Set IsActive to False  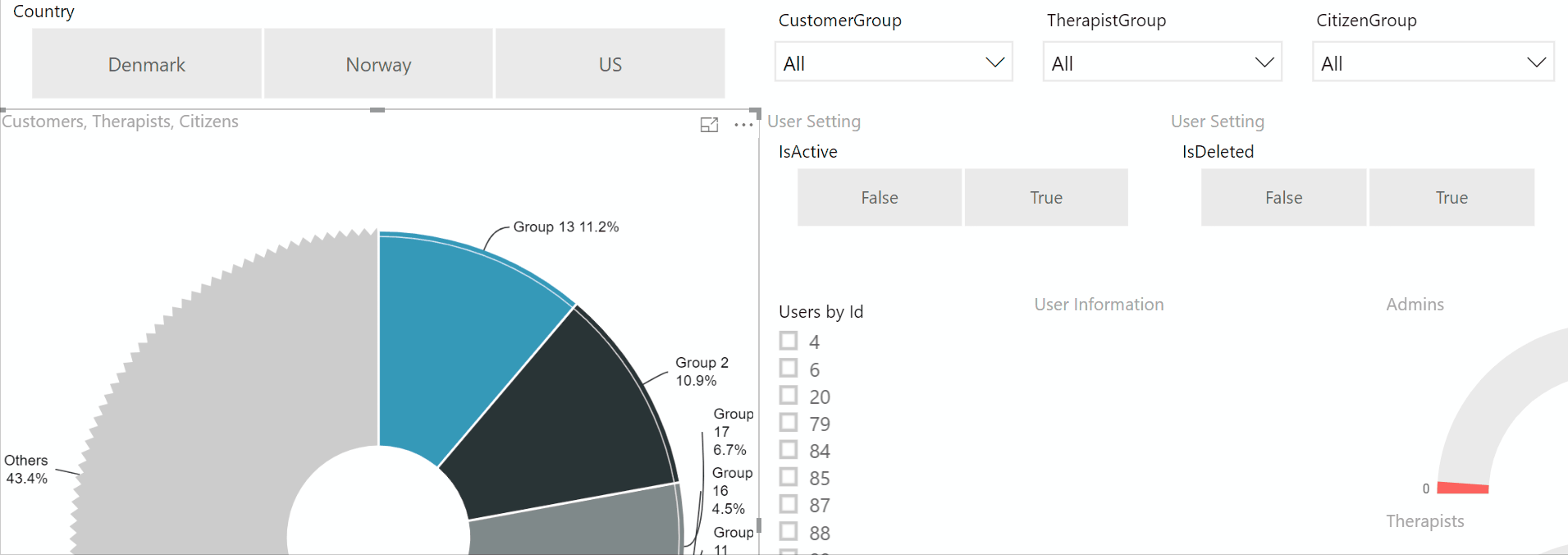point(880,198)
